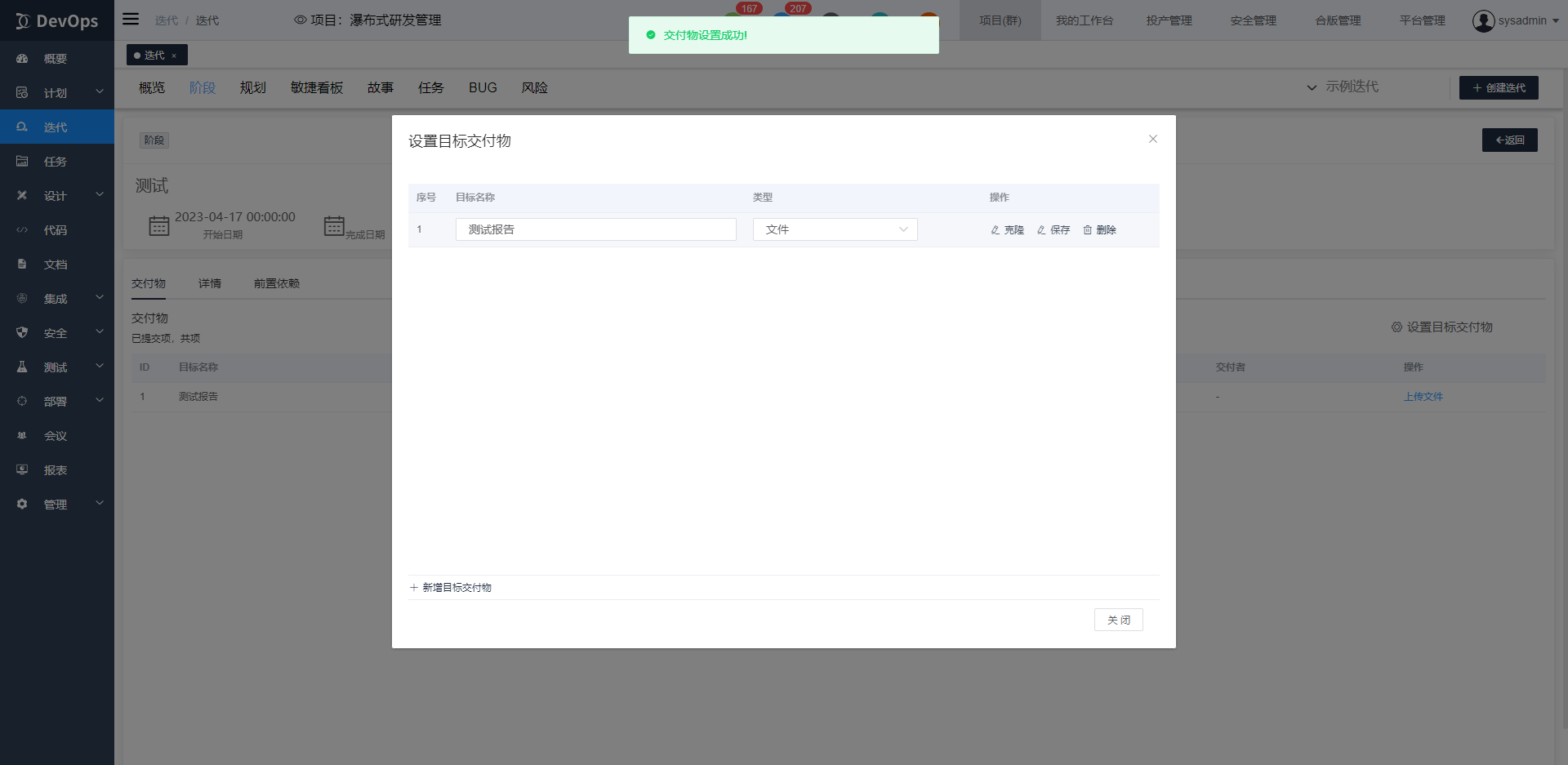This screenshot has width=1568, height=765.
Task: Click the sysadmin user avatar icon
Action: tap(1483, 20)
